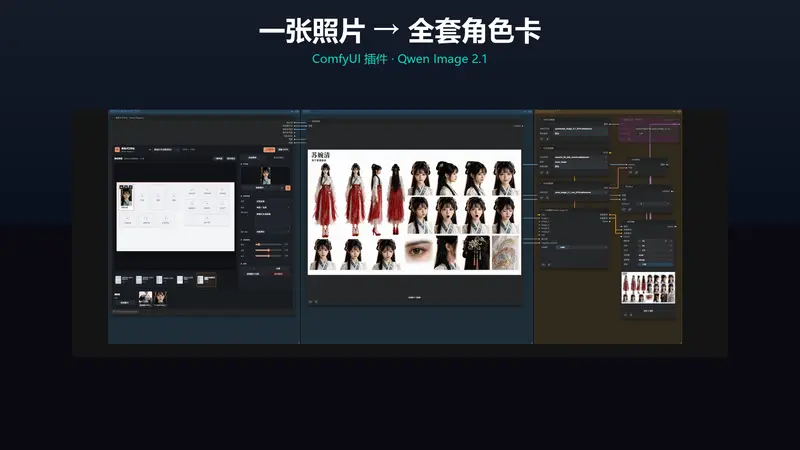Image resolution: width=800 pixels, height=450 pixels.
Task: Open the selector dropdown in the plugin header bar
Action: [x=165, y=149]
